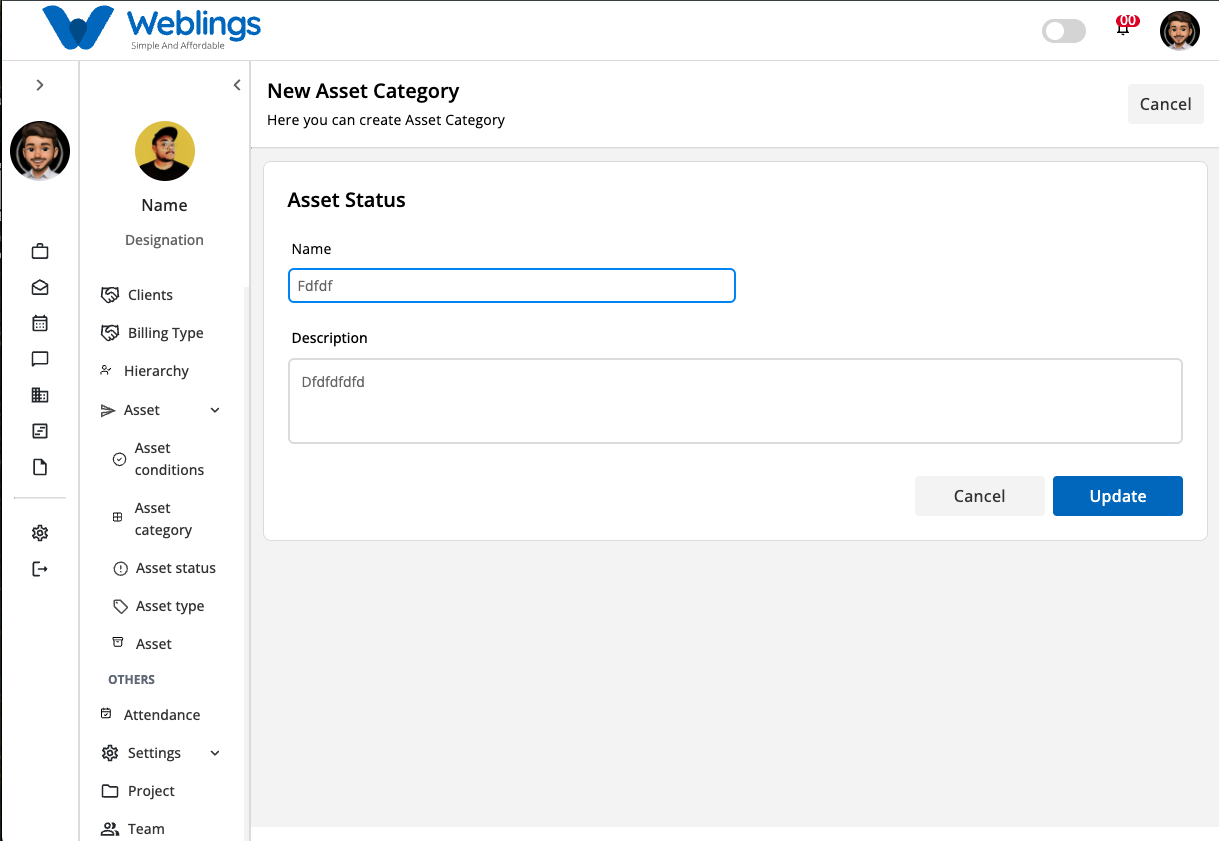Collapse the Asset submenu chevron
The height and width of the screenshot is (841, 1219).
point(215,410)
